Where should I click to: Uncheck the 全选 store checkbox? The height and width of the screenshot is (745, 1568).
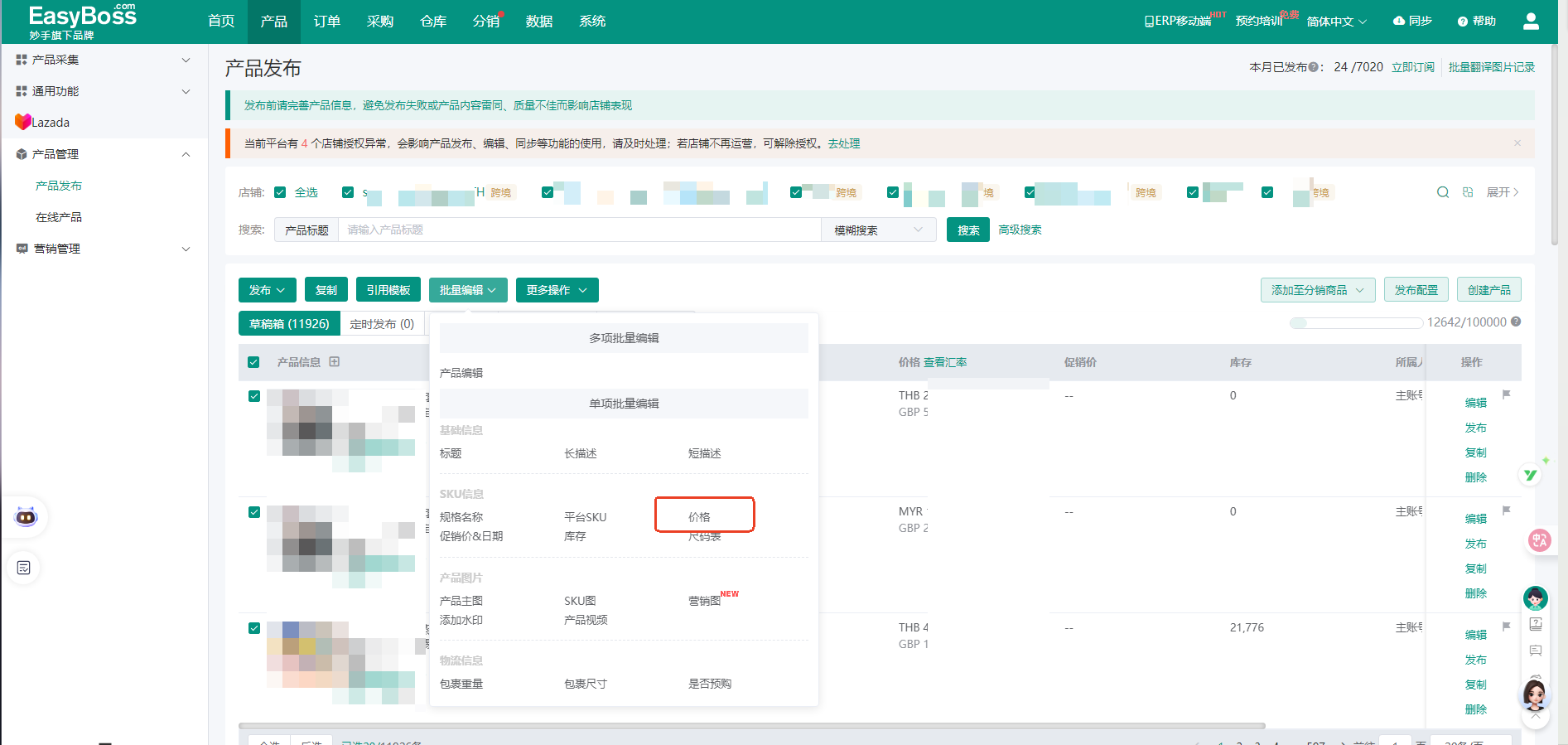280,192
